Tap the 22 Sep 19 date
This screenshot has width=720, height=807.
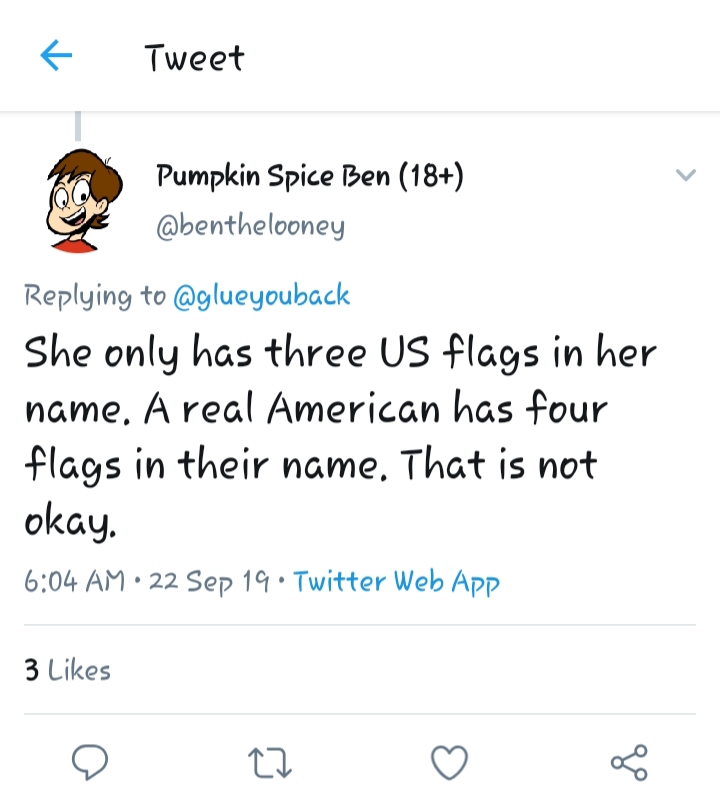click(209, 582)
